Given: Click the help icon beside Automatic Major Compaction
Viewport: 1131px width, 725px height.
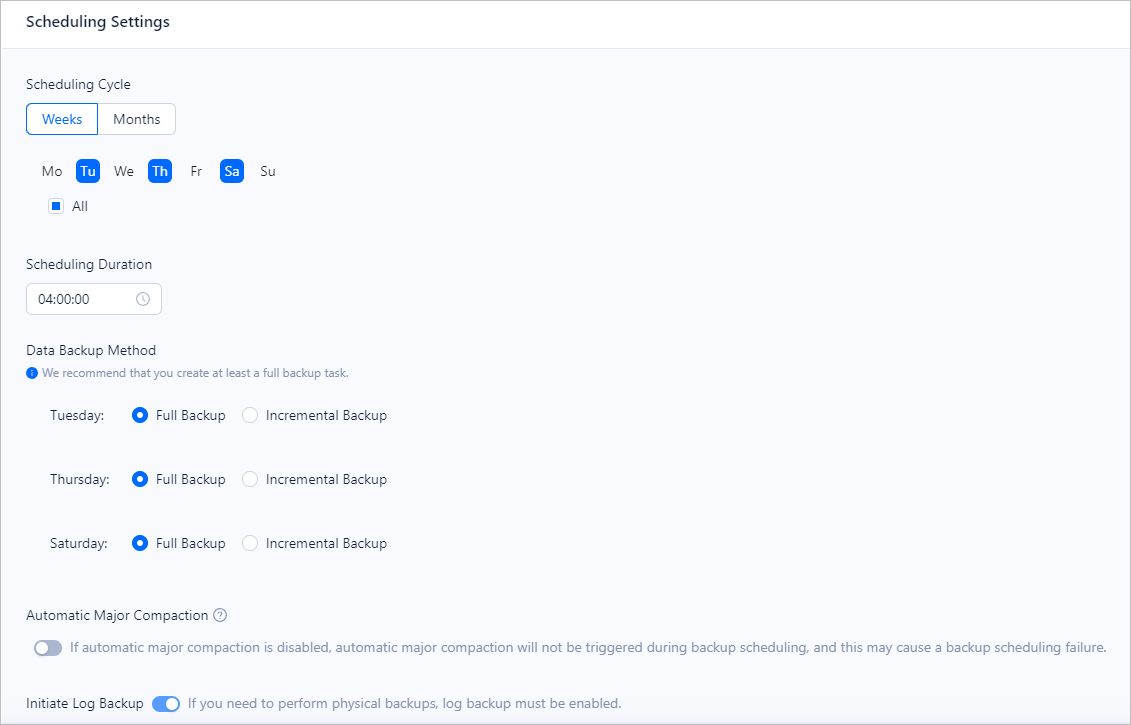Looking at the screenshot, I should pos(221,616).
